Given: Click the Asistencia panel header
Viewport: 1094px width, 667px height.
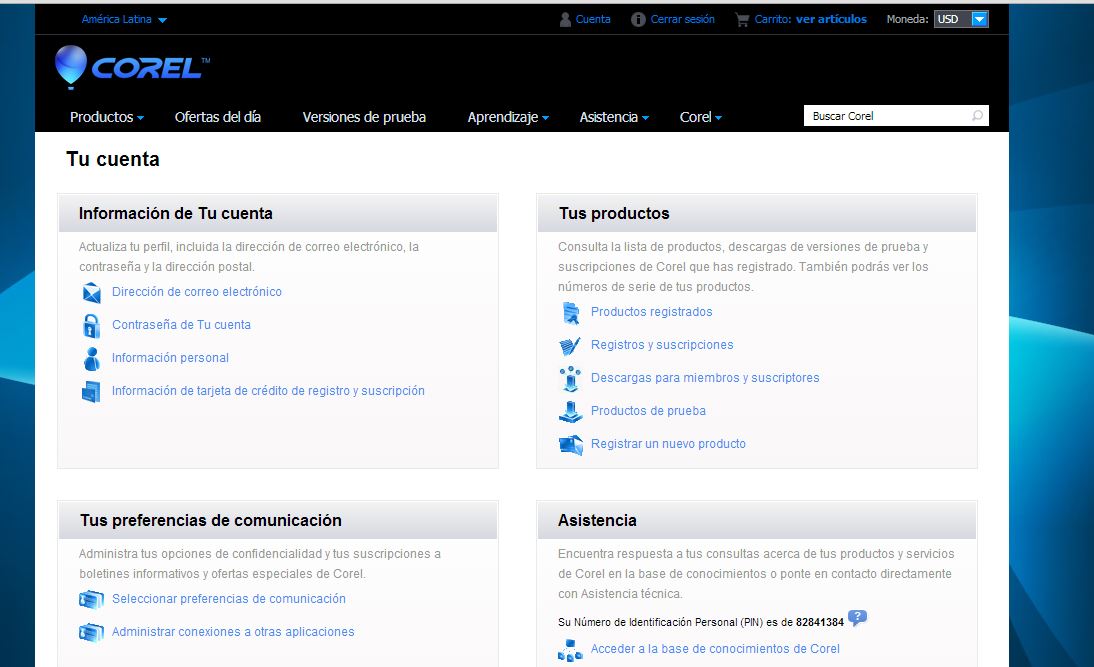Looking at the screenshot, I should 757,520.
